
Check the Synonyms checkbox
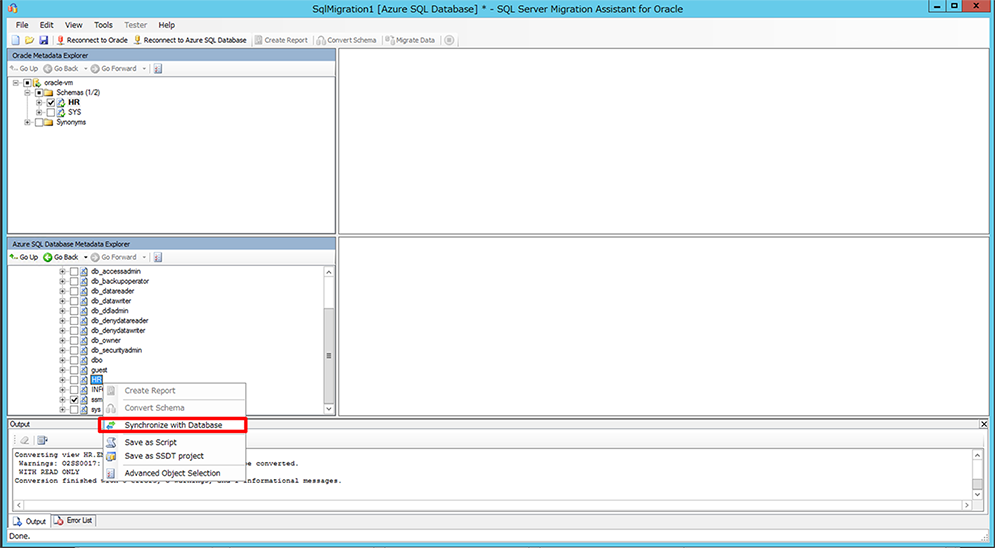39,122
